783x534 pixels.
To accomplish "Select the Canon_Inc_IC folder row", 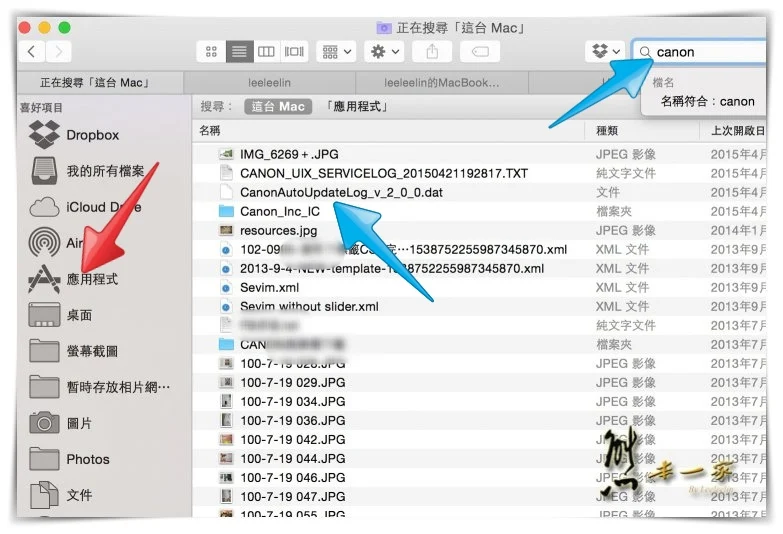I will 479,211.
